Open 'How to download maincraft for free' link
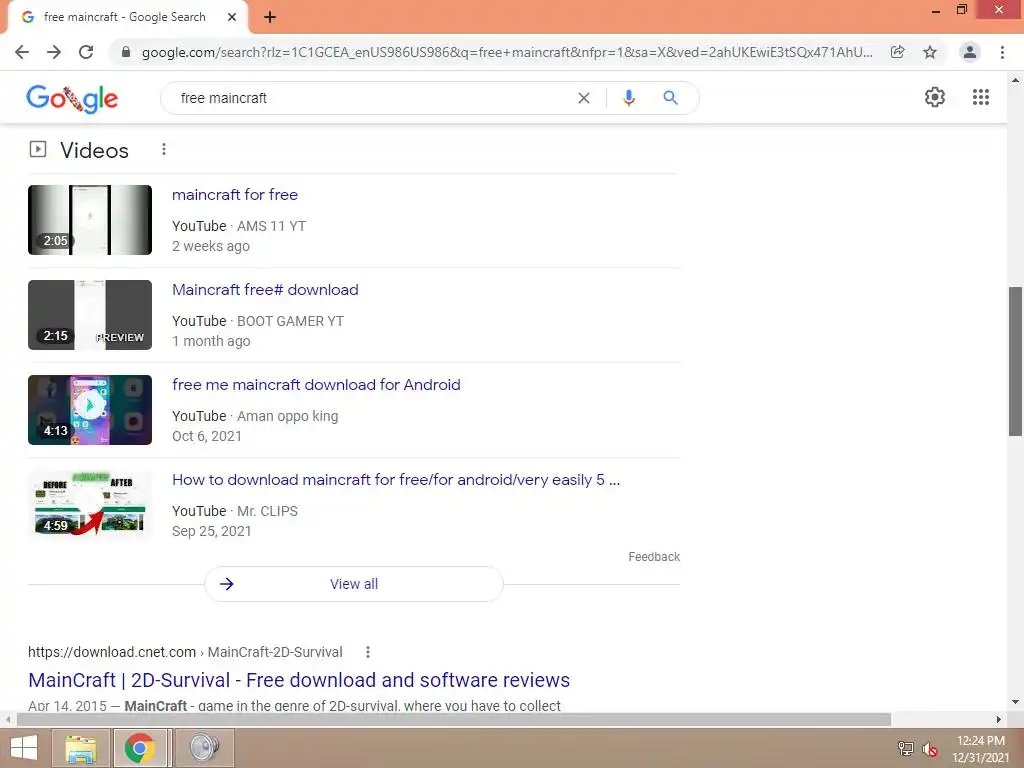The width and height of the screenshot is (1024, 768). 396,480
